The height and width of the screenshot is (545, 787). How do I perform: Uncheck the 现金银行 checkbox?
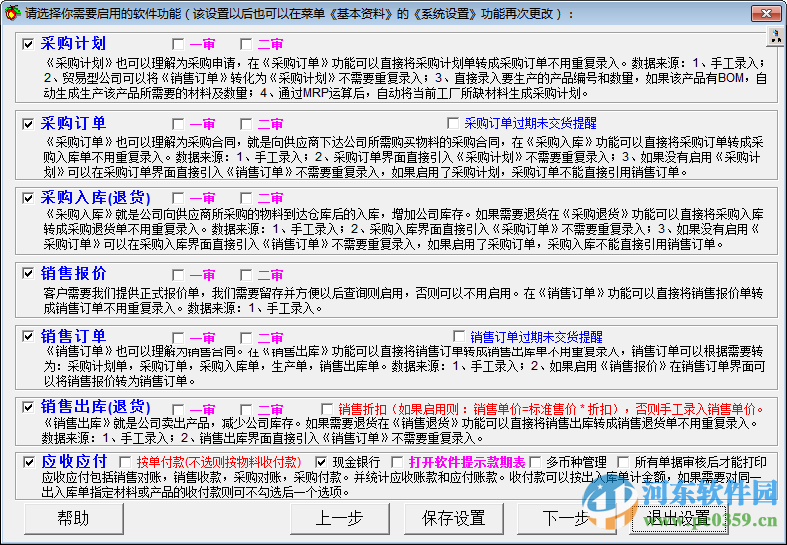point(321,462)
